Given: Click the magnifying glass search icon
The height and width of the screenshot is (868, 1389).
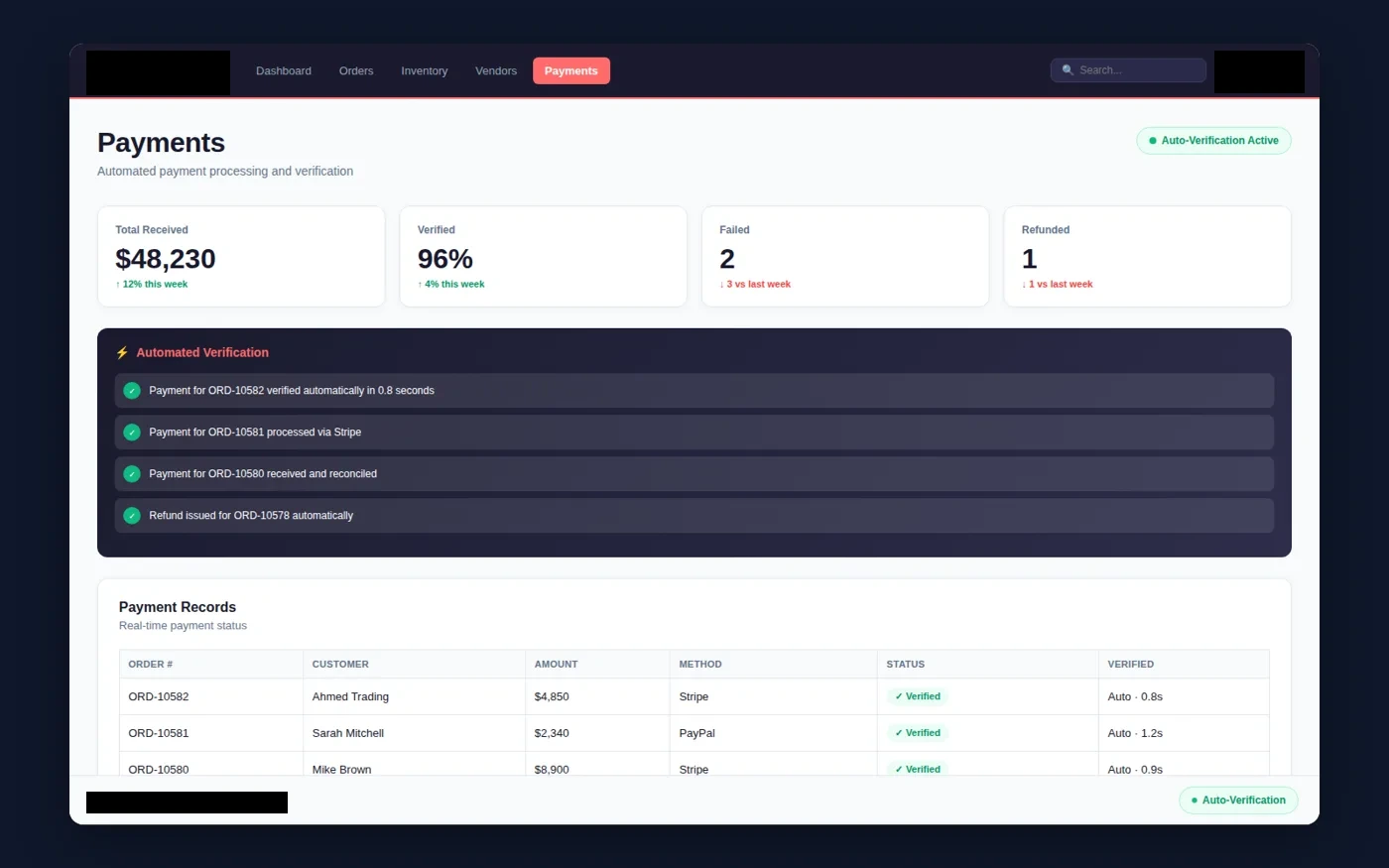Looking at the screenshot, I should pyautogui.click(x=1068, y=70).
